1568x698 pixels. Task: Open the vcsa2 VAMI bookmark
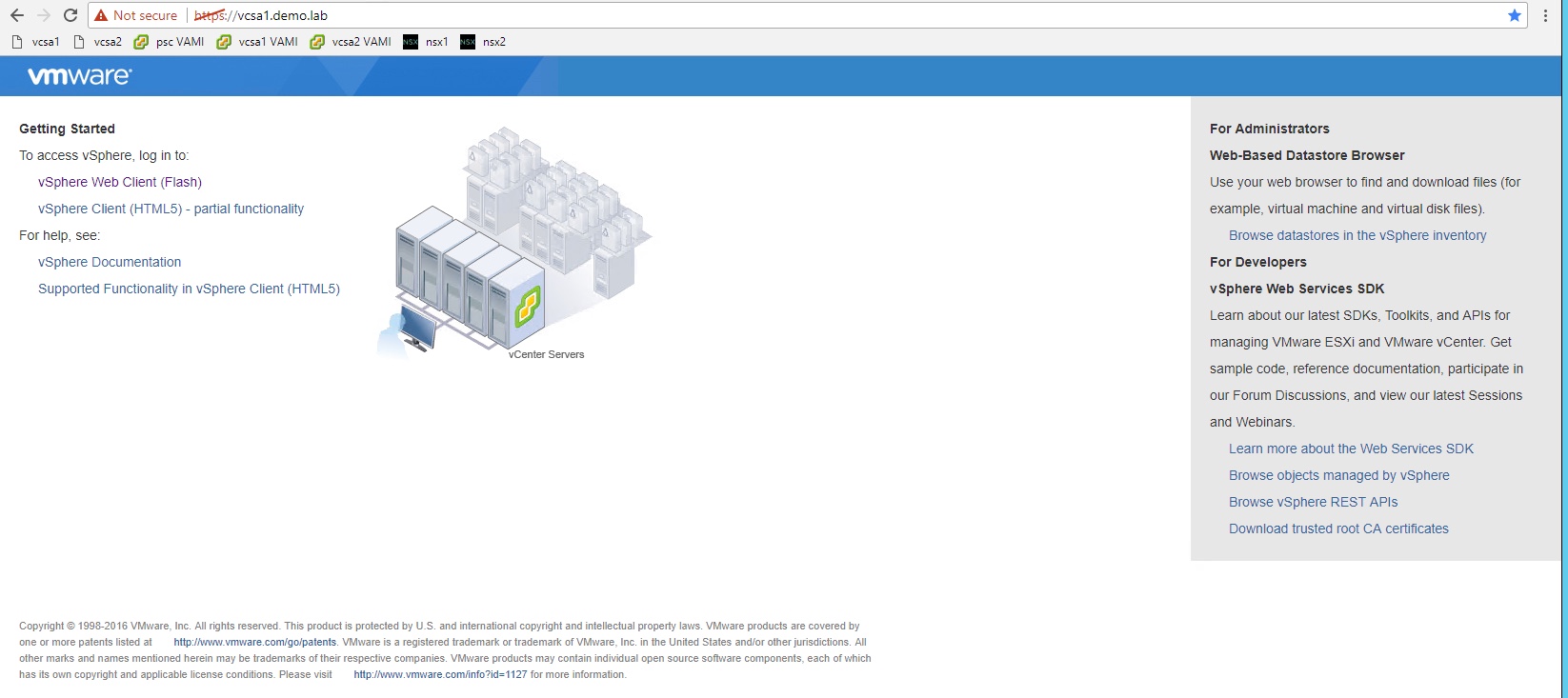(x=351, y=42)
